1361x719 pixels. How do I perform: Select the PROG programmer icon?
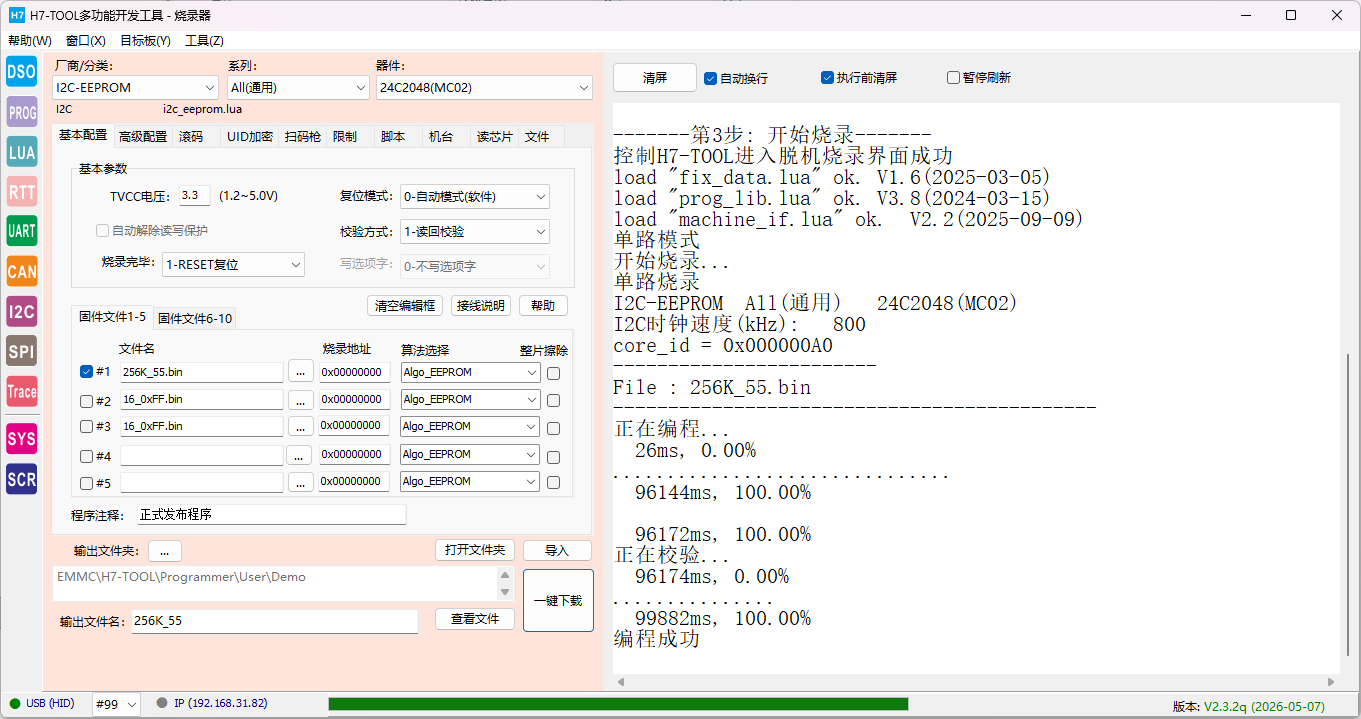21,112
